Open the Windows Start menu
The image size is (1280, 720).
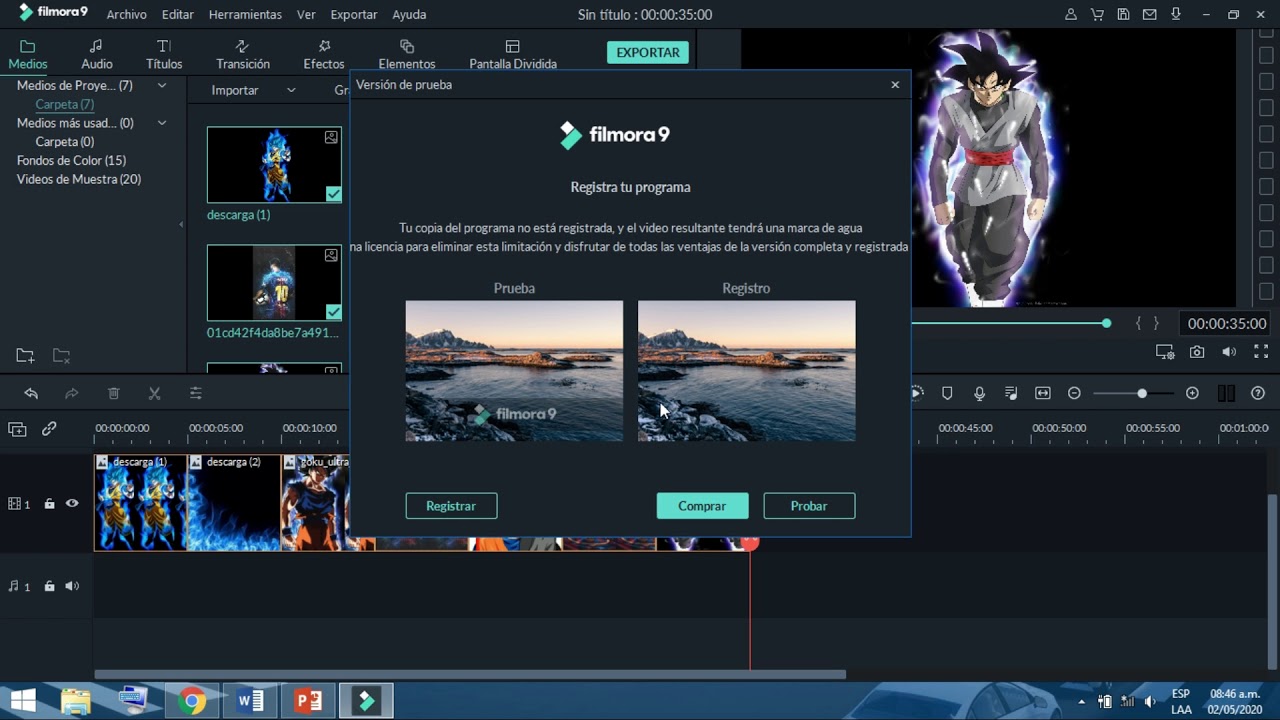(22, 701)
